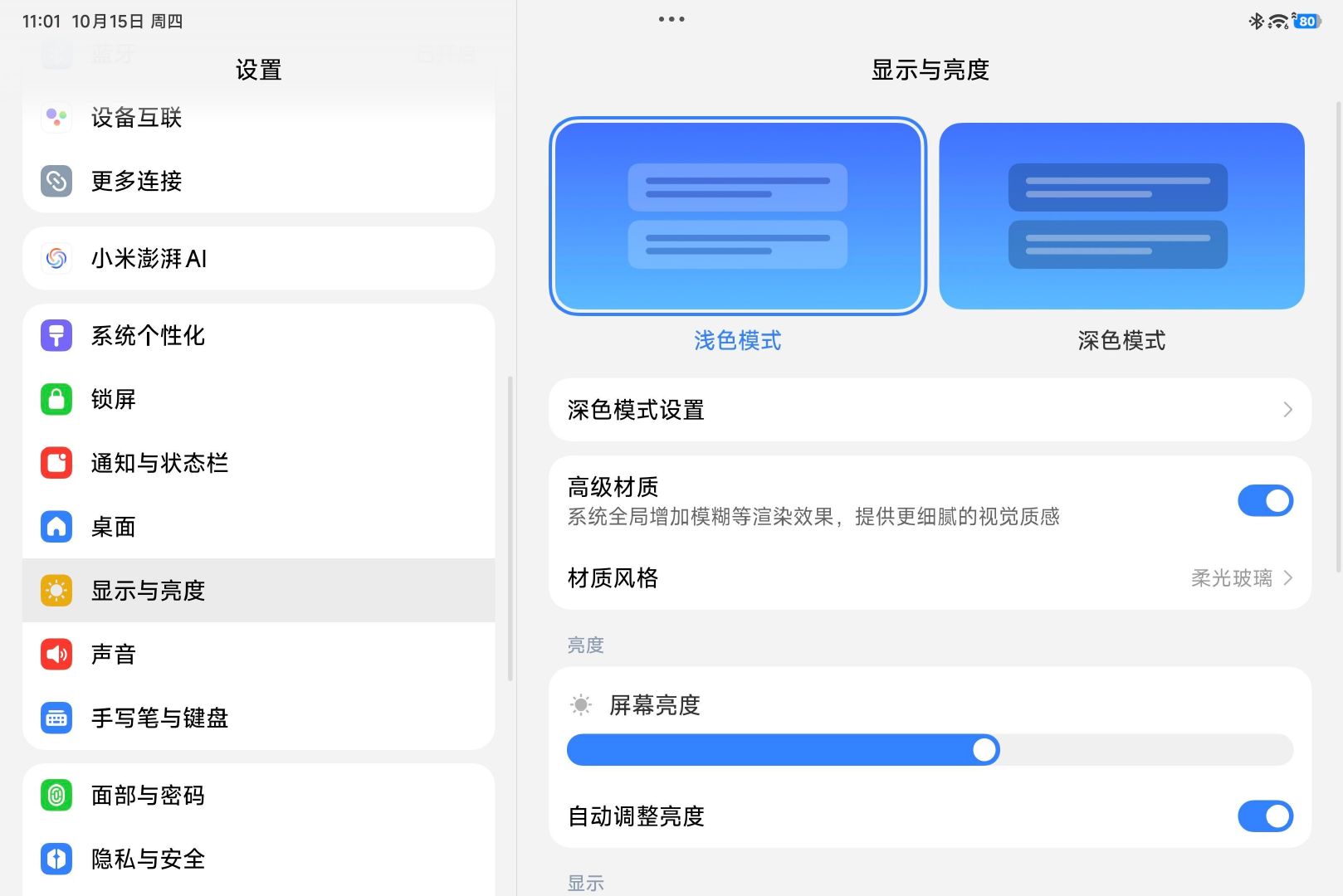Tap the sun icon beside 屏幕亮度
The width and height of the screenshot is (1343, 896).
581,705
